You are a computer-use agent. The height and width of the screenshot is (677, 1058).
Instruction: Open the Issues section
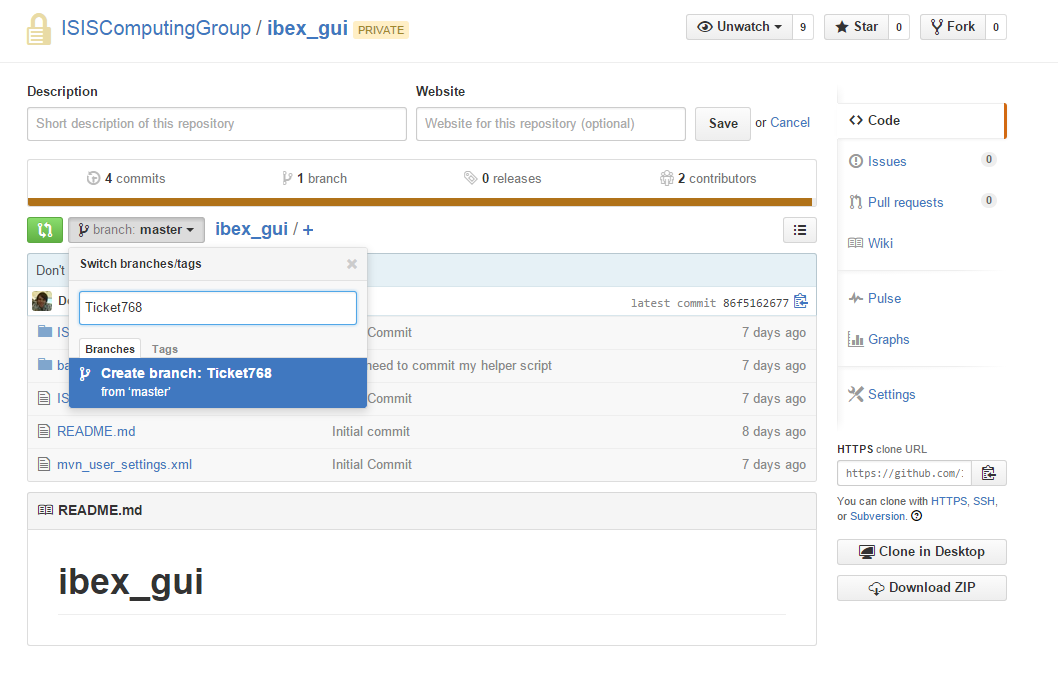[887, 161]
